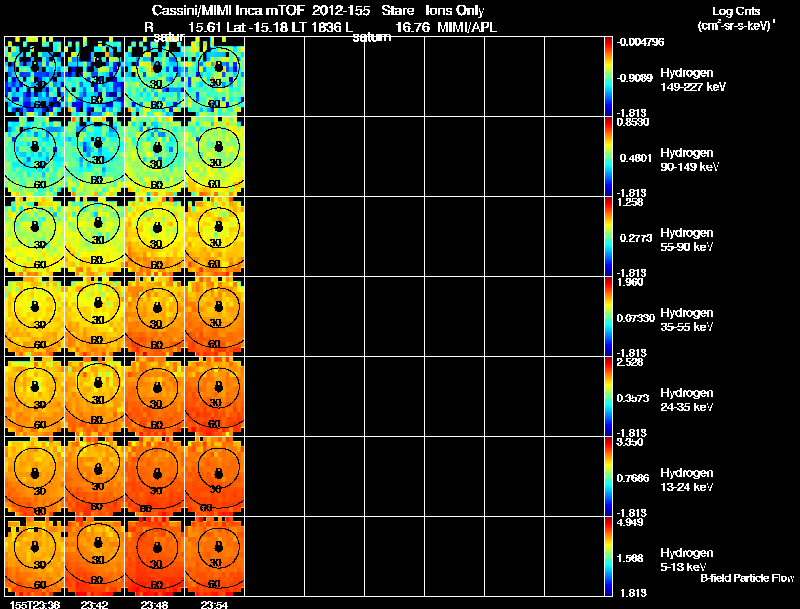This screenshot has height=609, width=800.
Task: Click the '1.960' color scale value
Action: point(630,282)
